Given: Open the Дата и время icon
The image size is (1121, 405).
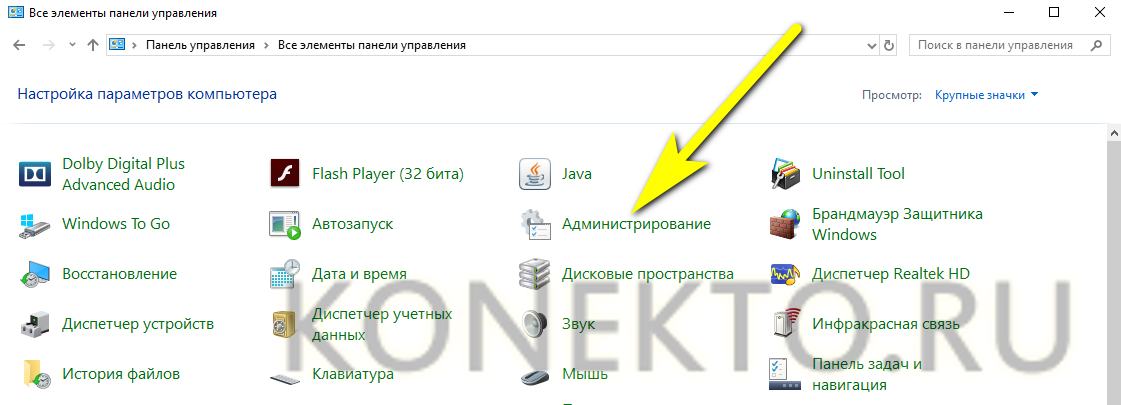Looking at the screenshot, I should tap(284, 274).
